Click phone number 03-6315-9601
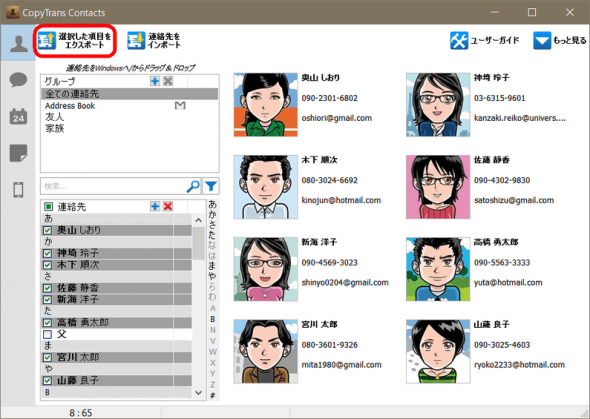Viewport: 590px width, 419px height. tap(499, 98)
